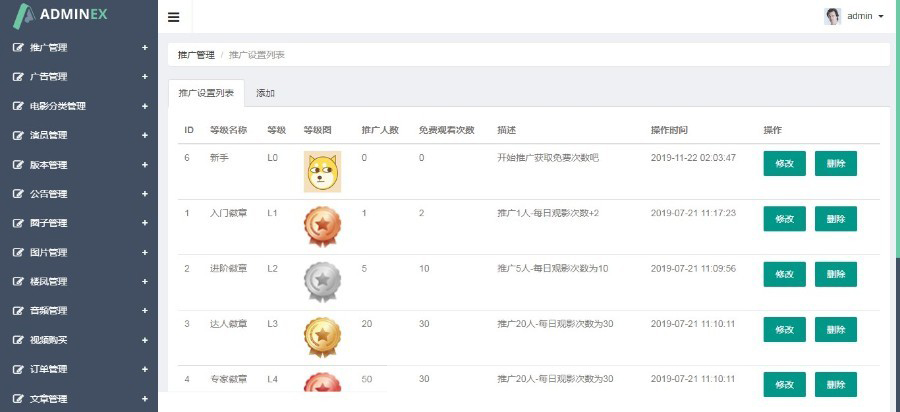This screenshot has width=900, height=412.
Task: Click the AdminEx logo
Action: (x=60, y=15)
